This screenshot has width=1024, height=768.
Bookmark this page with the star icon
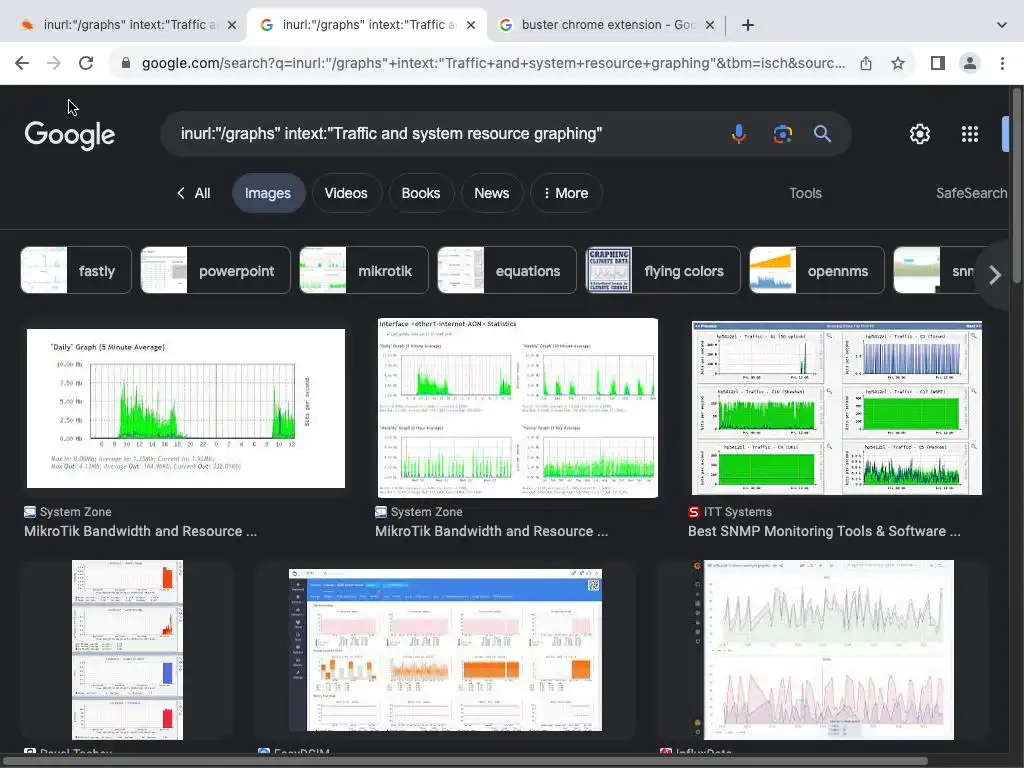tap(898, 63)
